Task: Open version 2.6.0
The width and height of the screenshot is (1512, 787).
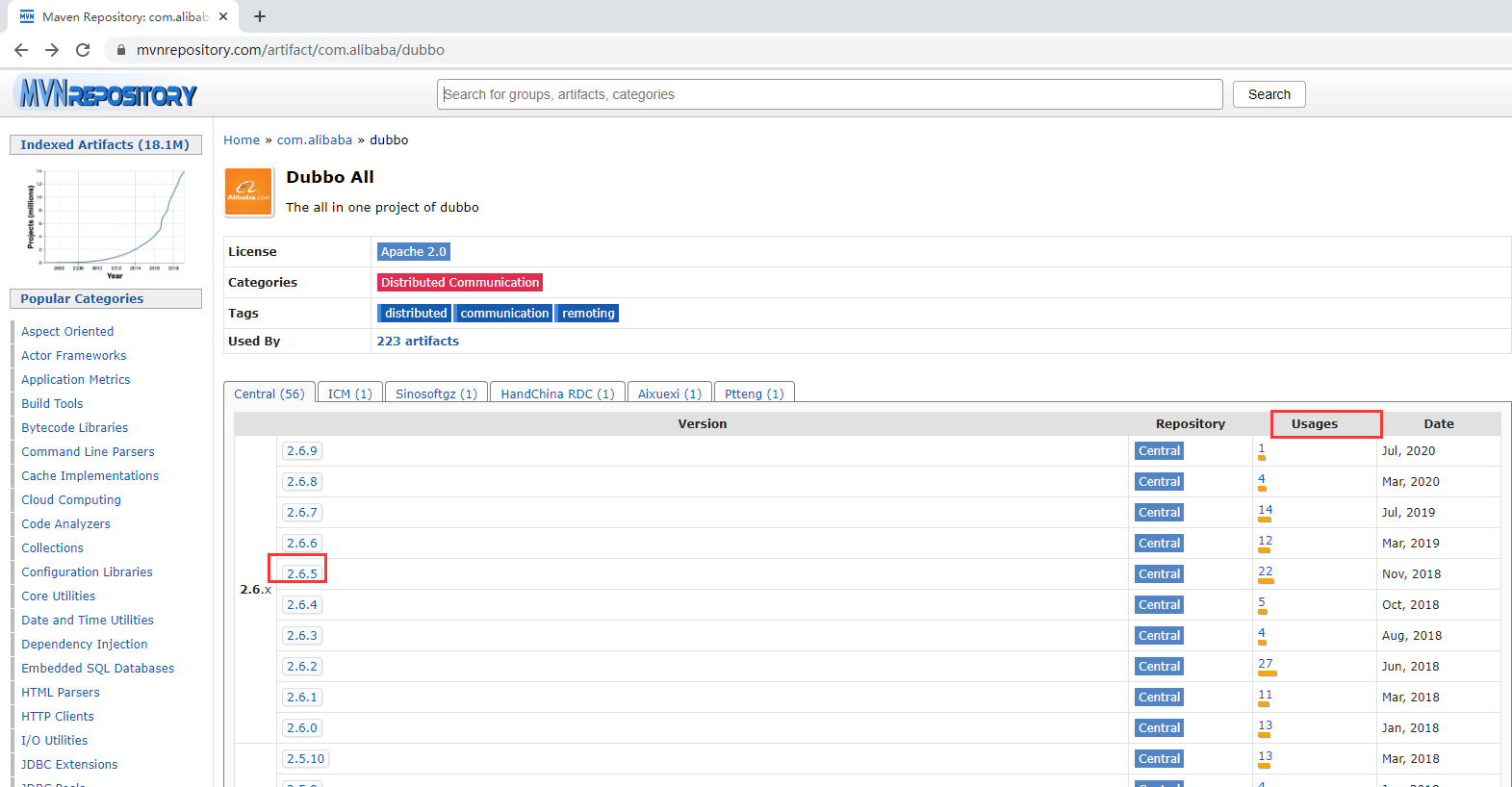Action: coord(302,727)
